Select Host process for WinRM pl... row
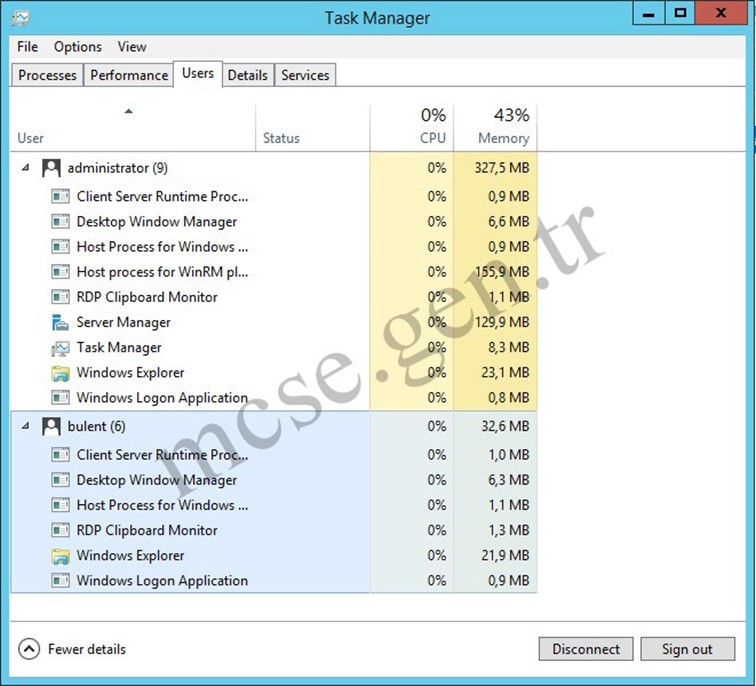 tap(273, 272)
